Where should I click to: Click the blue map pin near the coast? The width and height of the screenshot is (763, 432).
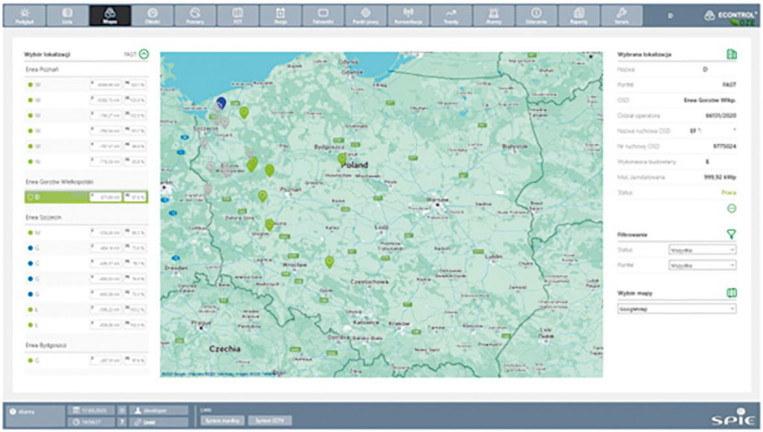click(x=221, y=103)
